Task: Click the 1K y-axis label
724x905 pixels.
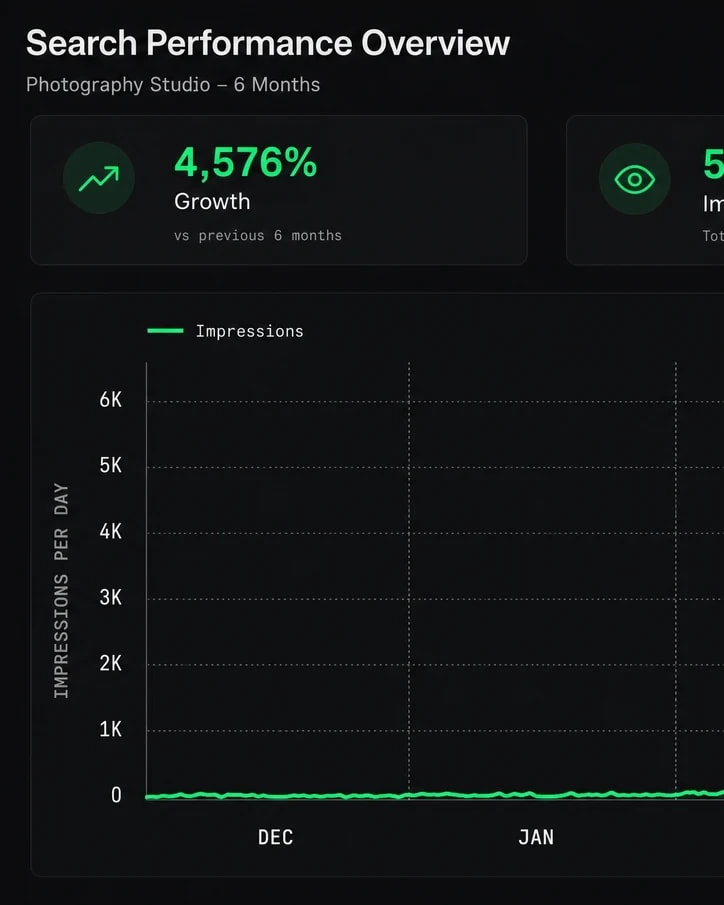Action: coord(111,729)
